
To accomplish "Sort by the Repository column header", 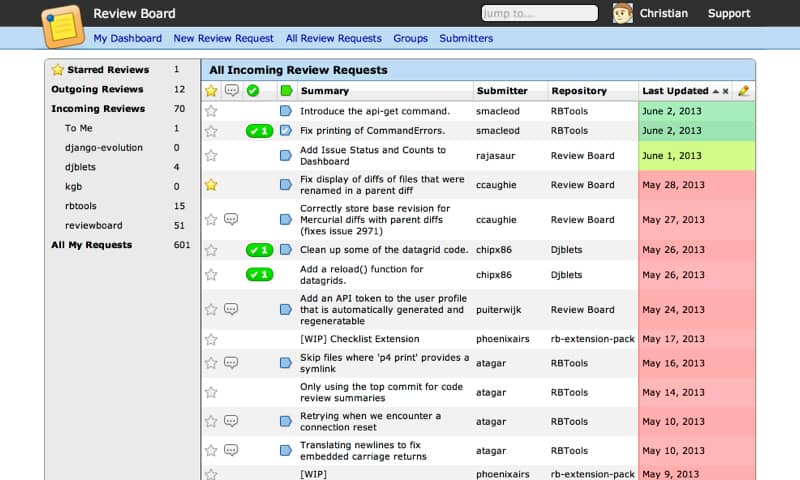I will (579, 91).
